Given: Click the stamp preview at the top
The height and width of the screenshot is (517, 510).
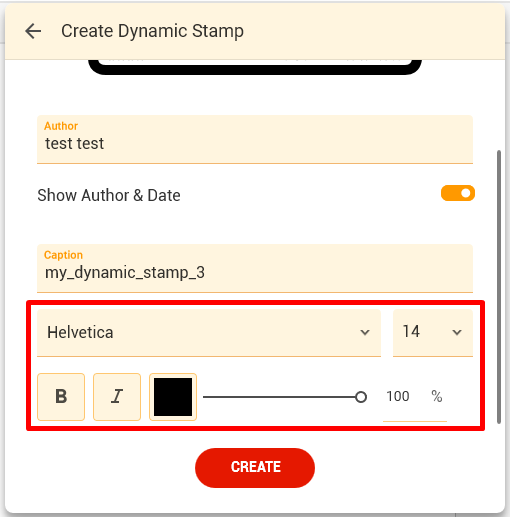Looking at the screenshot, I should 255,67.
